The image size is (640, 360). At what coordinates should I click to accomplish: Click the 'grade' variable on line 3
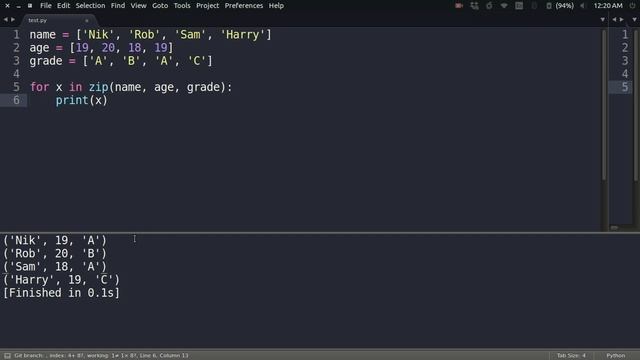(46, 61)
